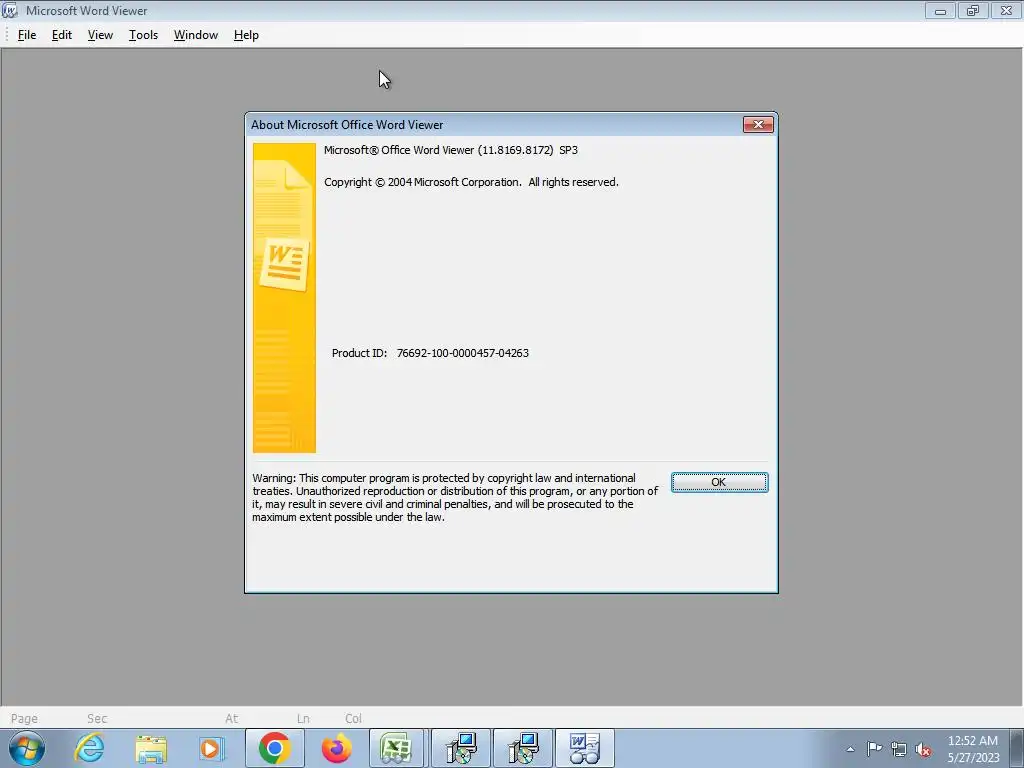Click the Ln status bar indicator

[x=303, y=718]
